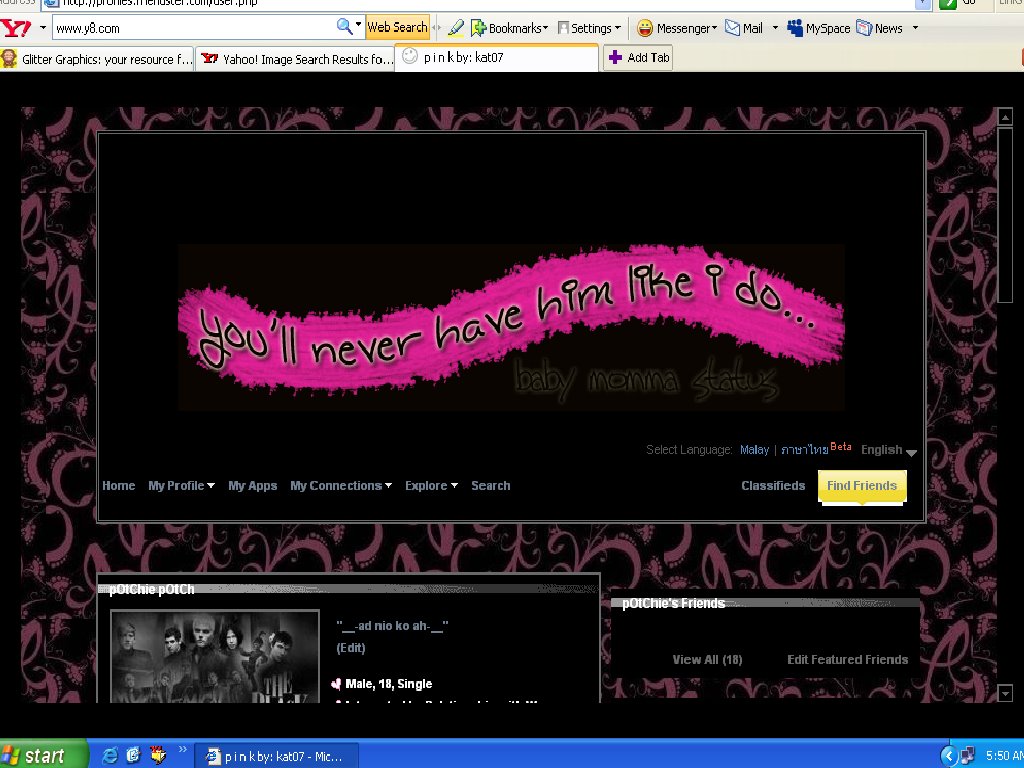Expand hidden system tray icons arrow

pyautogui.click(x=949, y=756)
